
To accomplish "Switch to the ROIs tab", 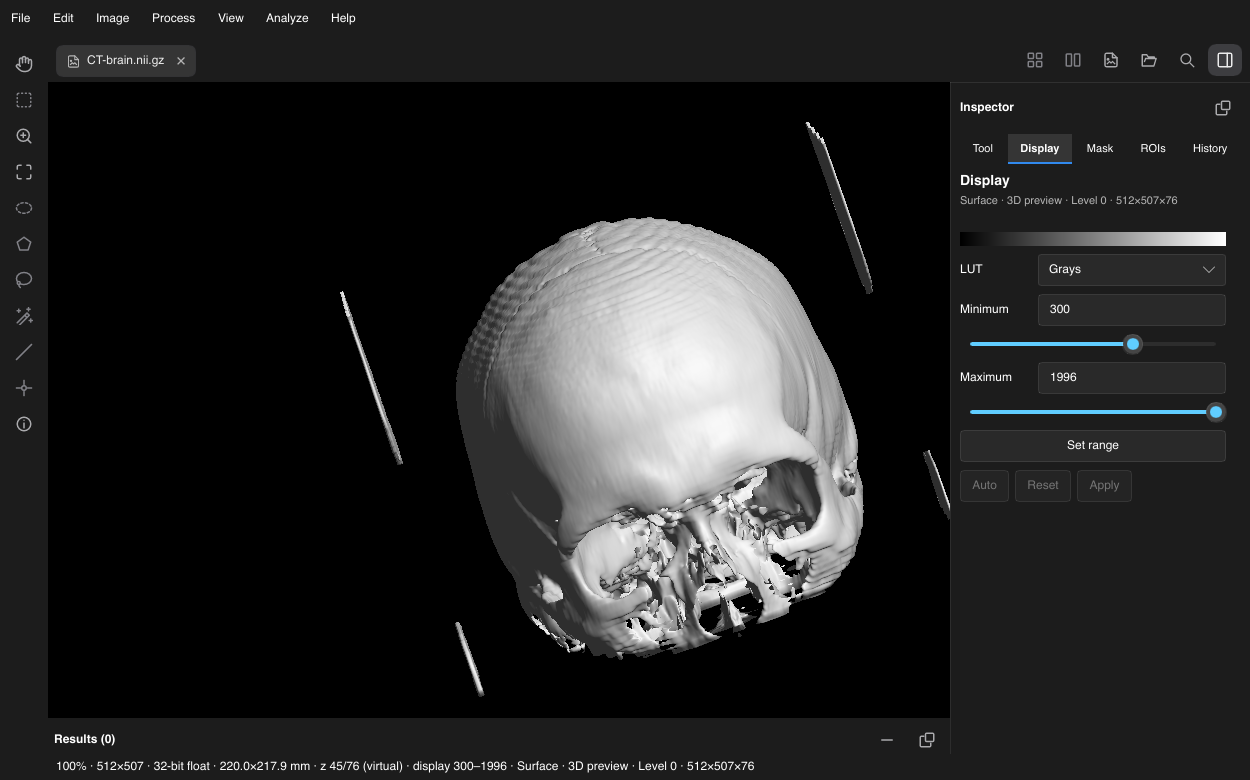I will (1153, 148).
